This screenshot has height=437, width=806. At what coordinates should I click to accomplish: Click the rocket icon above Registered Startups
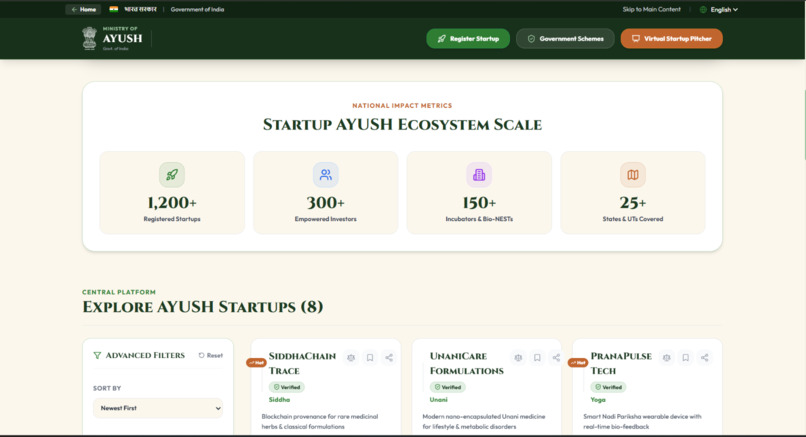pyautogui.click(x=172, y=175)
